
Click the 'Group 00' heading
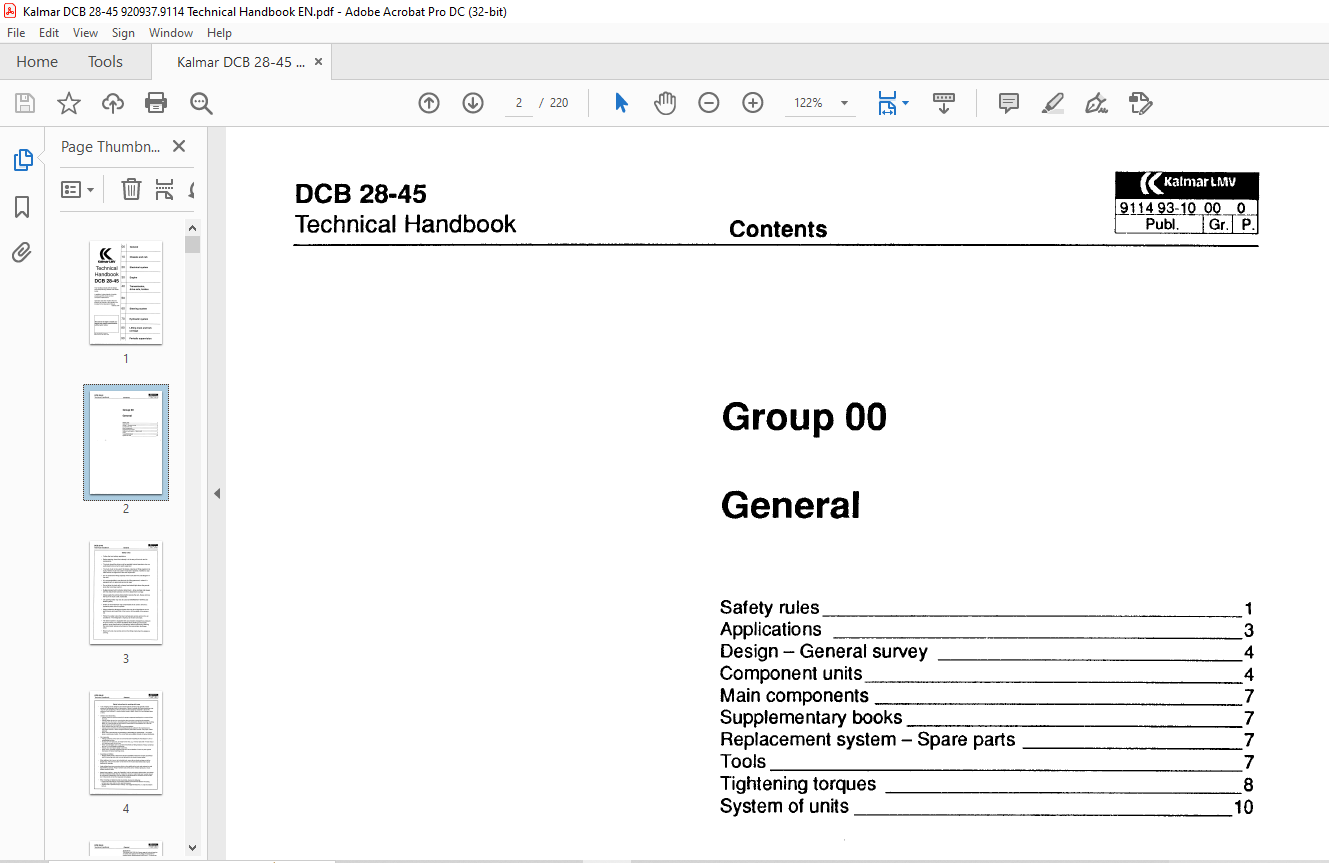[x=804, y=417]
